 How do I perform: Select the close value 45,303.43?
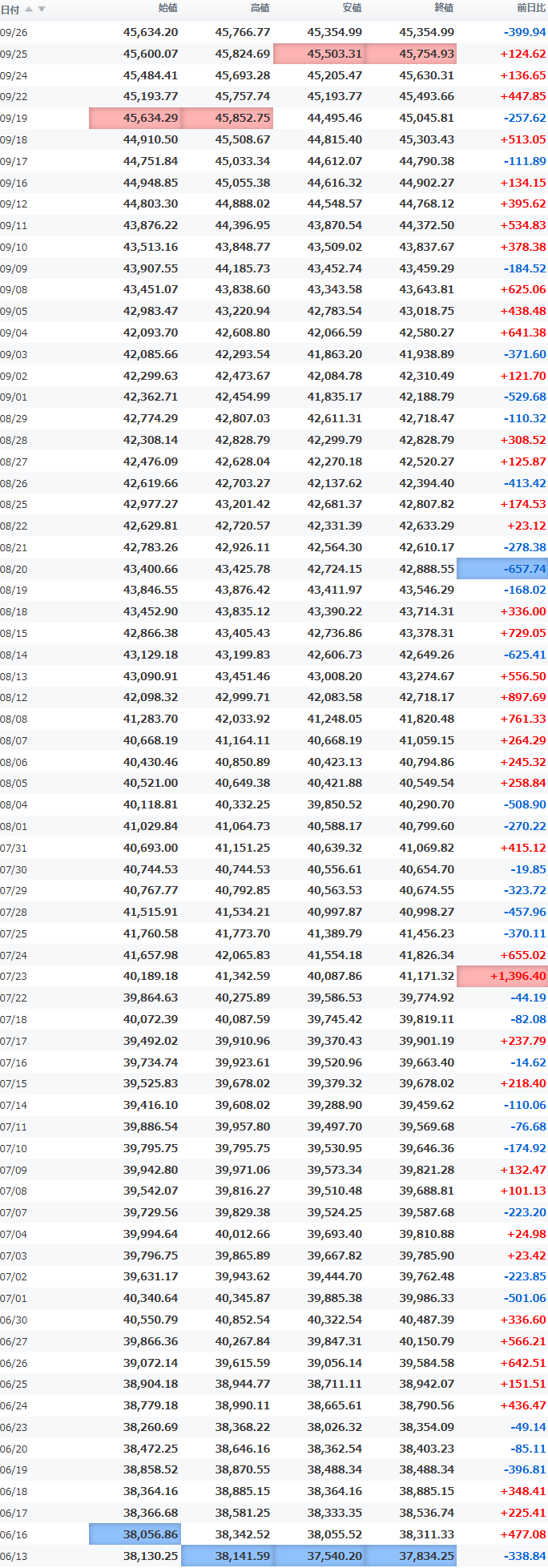(x=427, y=140)
